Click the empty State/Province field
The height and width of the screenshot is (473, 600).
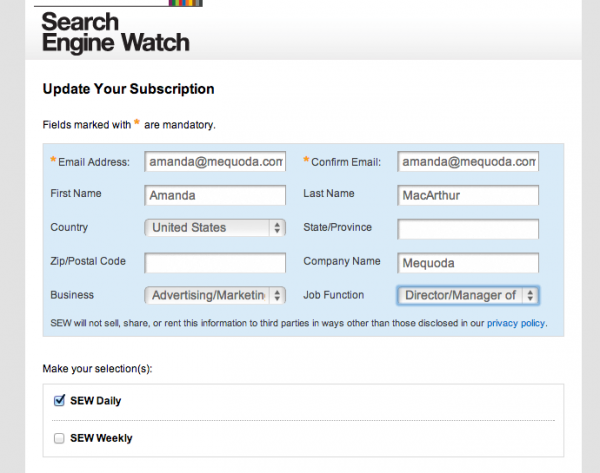pyautogui.click(x=468, y=229)
